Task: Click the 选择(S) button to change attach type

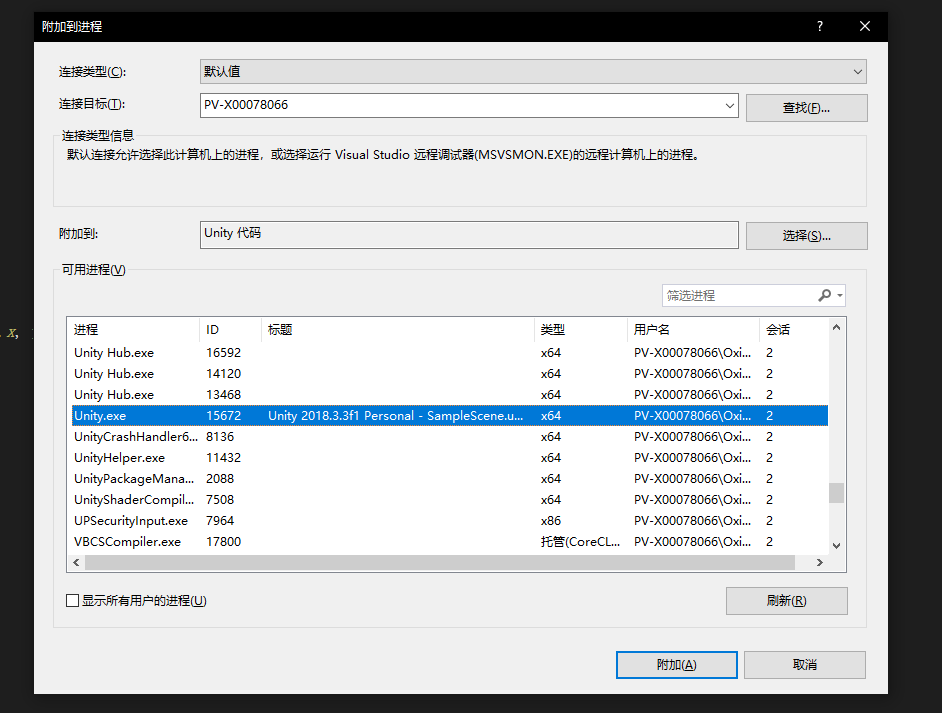Action: coord(806,235)
